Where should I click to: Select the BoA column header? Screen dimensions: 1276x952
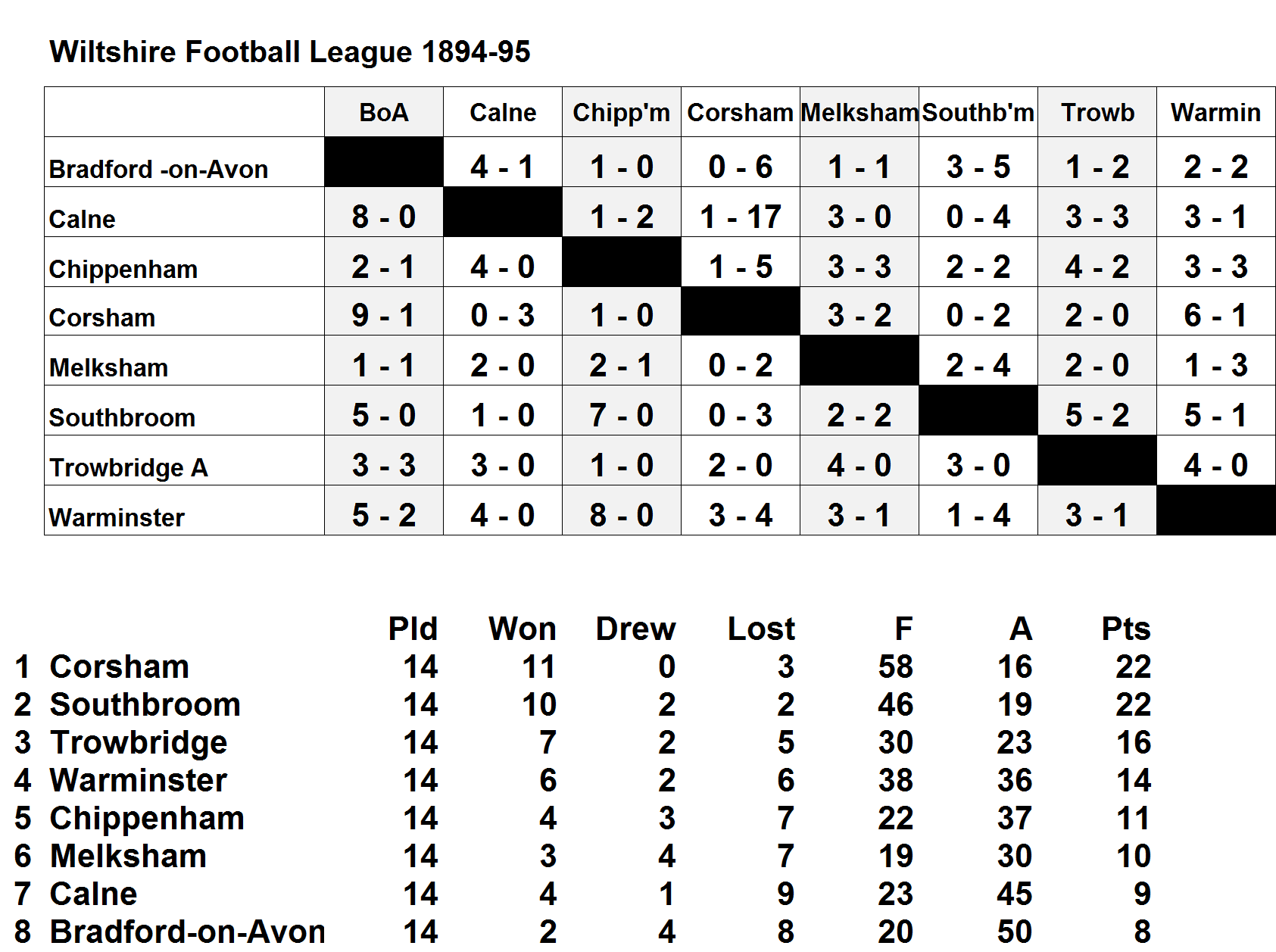tap(384, 112)
